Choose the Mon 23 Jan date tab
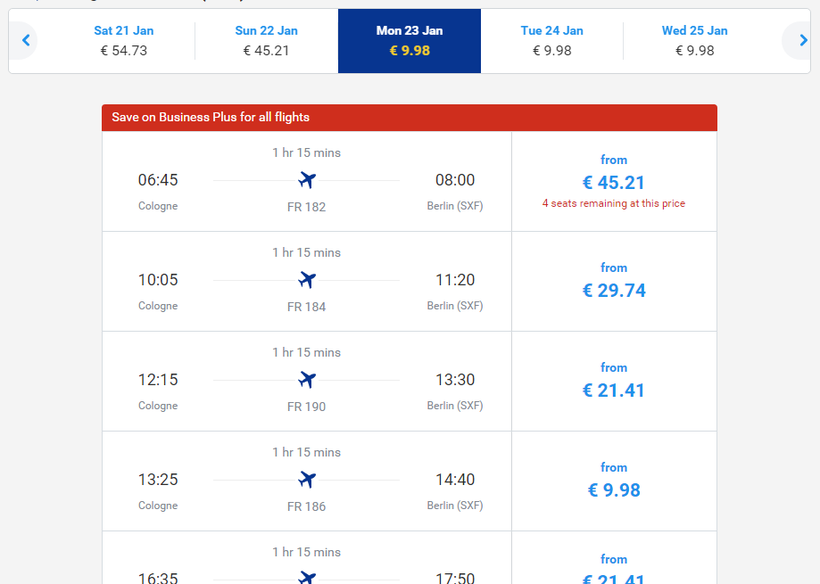 (x=409, y=41)
